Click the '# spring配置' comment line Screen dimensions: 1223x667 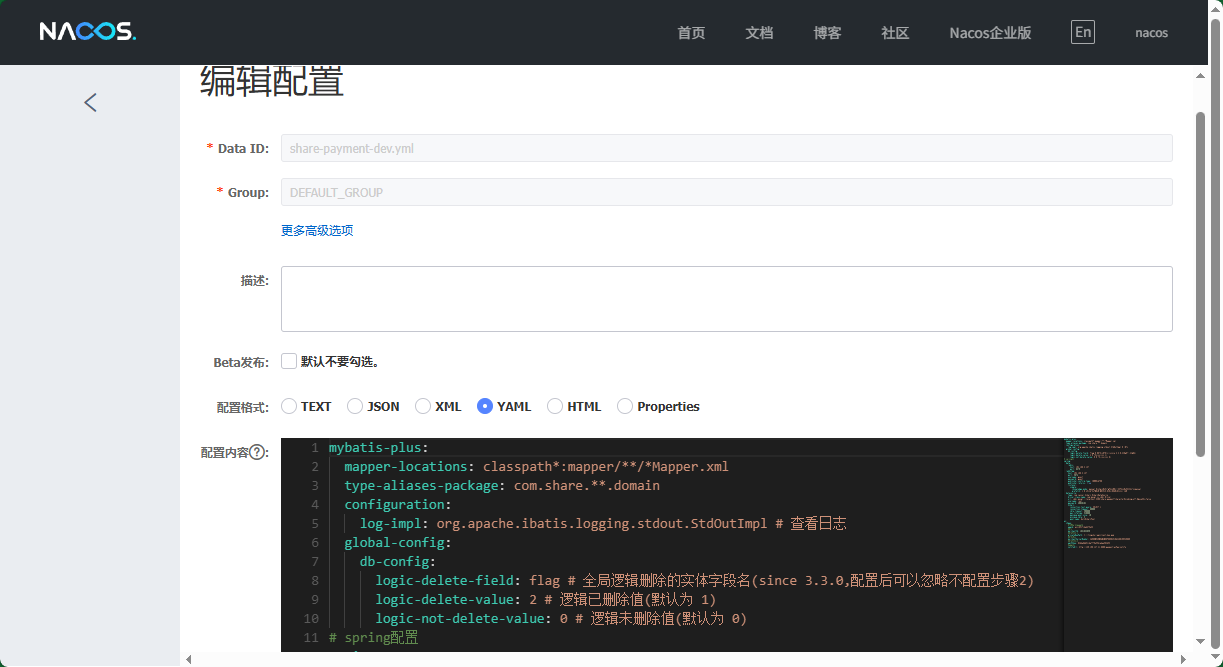coord(374,638)
